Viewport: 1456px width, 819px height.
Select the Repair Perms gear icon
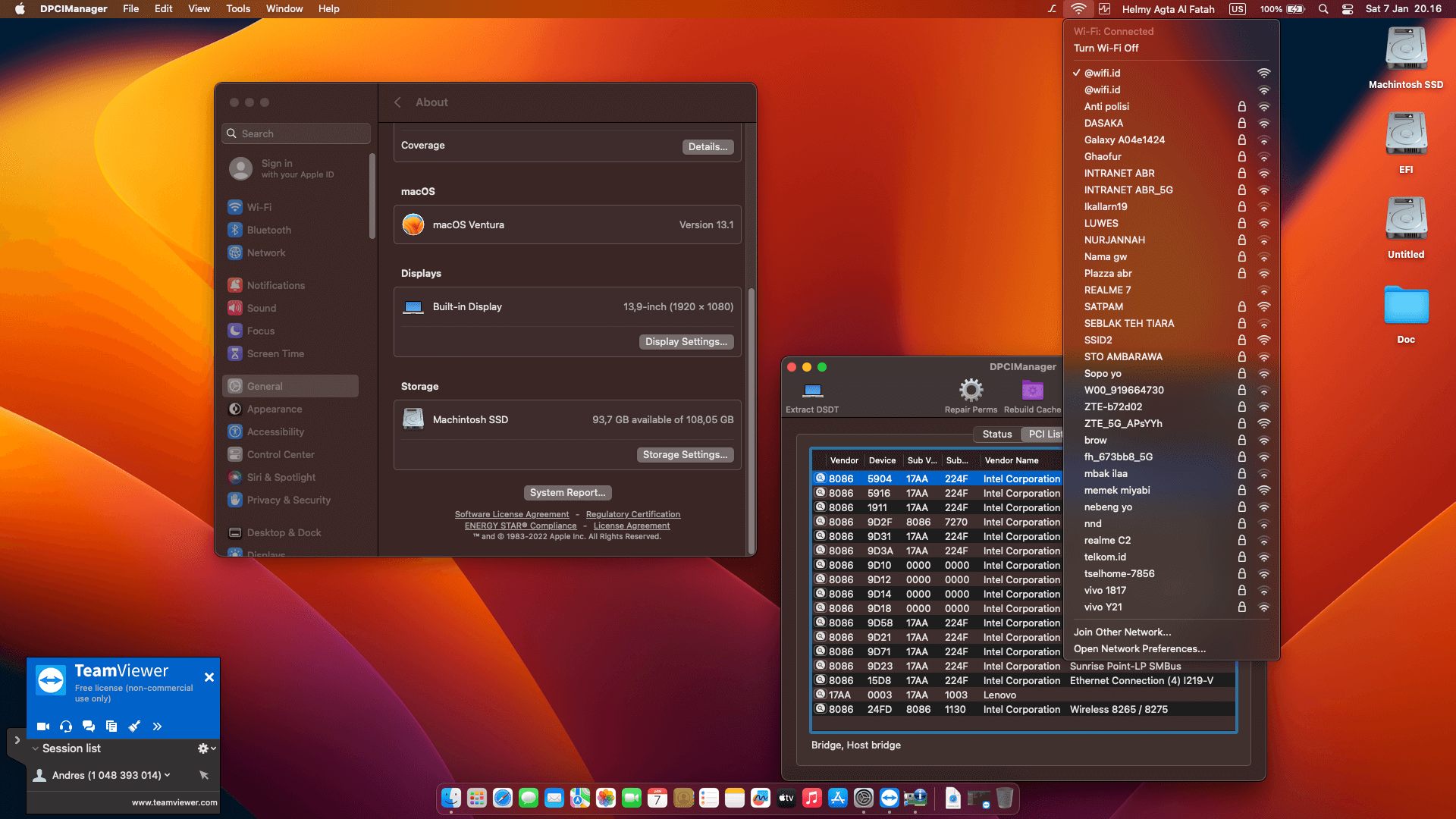click(x=971, y=391)
